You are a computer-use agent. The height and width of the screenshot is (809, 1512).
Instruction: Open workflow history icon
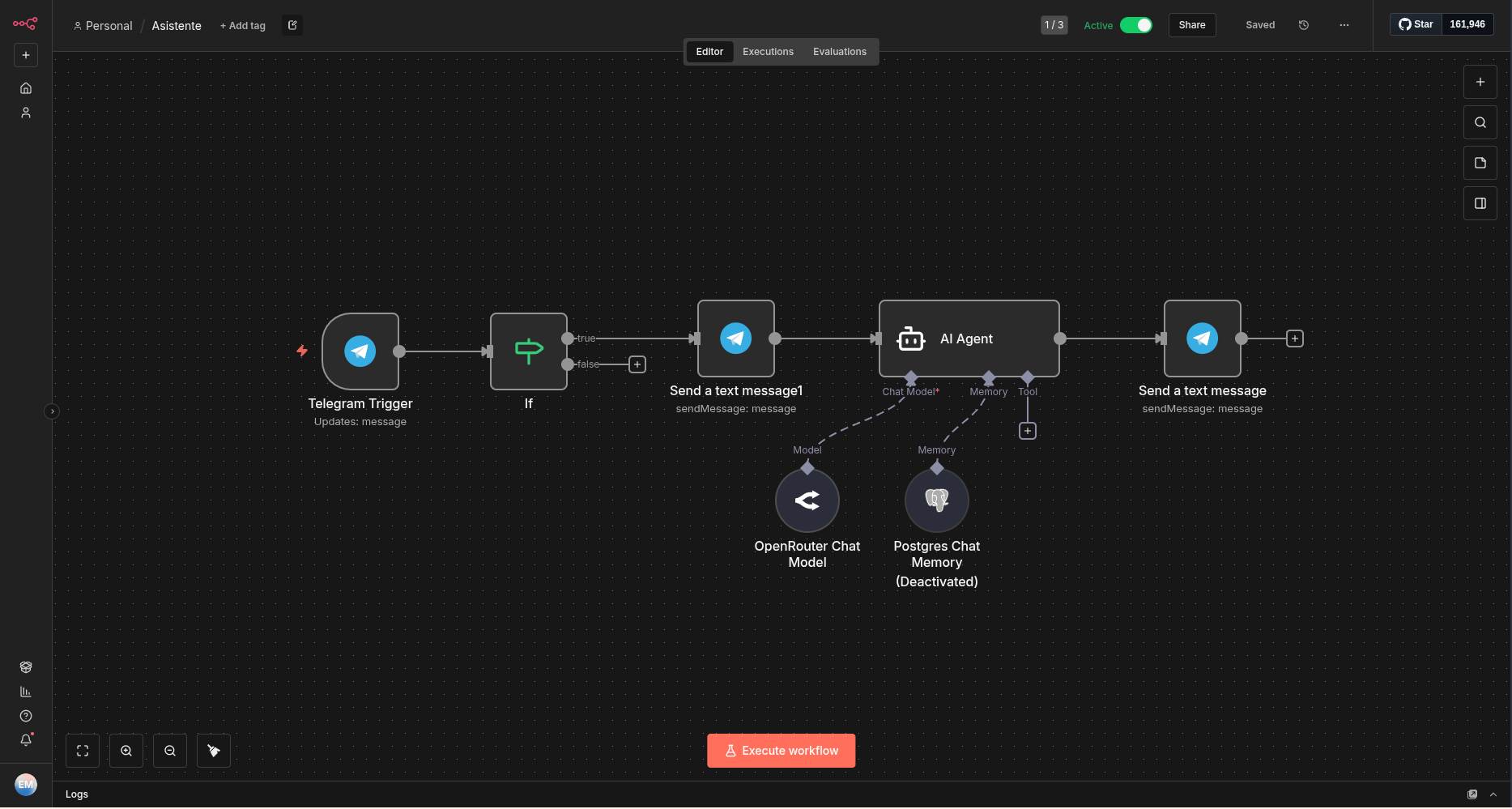pyautogui.click(x=1304, y=25)
